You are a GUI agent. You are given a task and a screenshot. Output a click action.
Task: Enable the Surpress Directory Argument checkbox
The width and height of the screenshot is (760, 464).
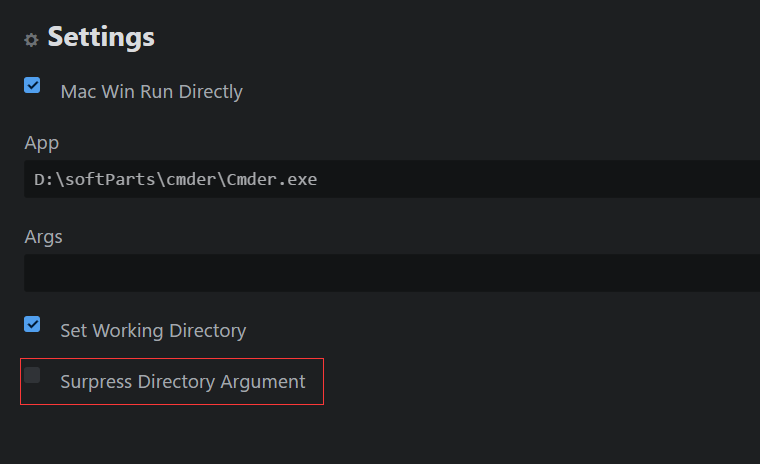[32, 375]
